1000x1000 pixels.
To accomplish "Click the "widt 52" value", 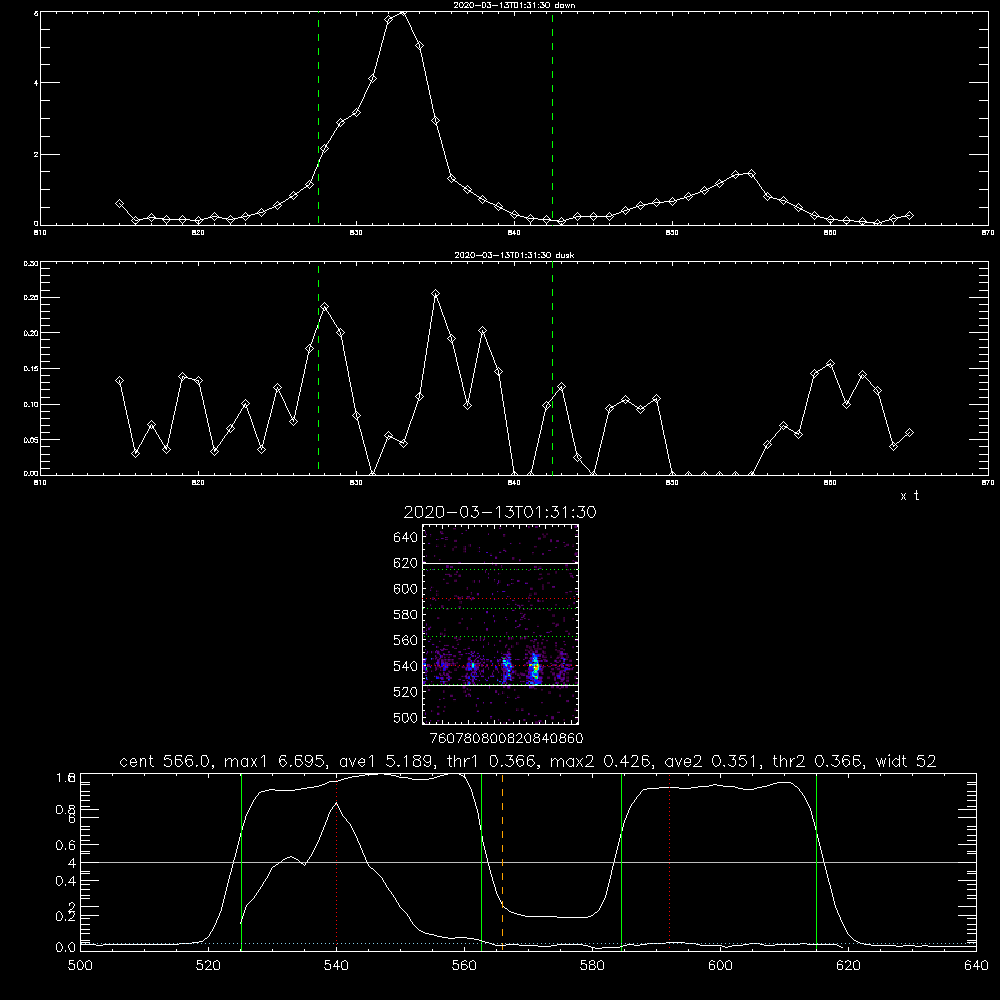I will (906, 761).
